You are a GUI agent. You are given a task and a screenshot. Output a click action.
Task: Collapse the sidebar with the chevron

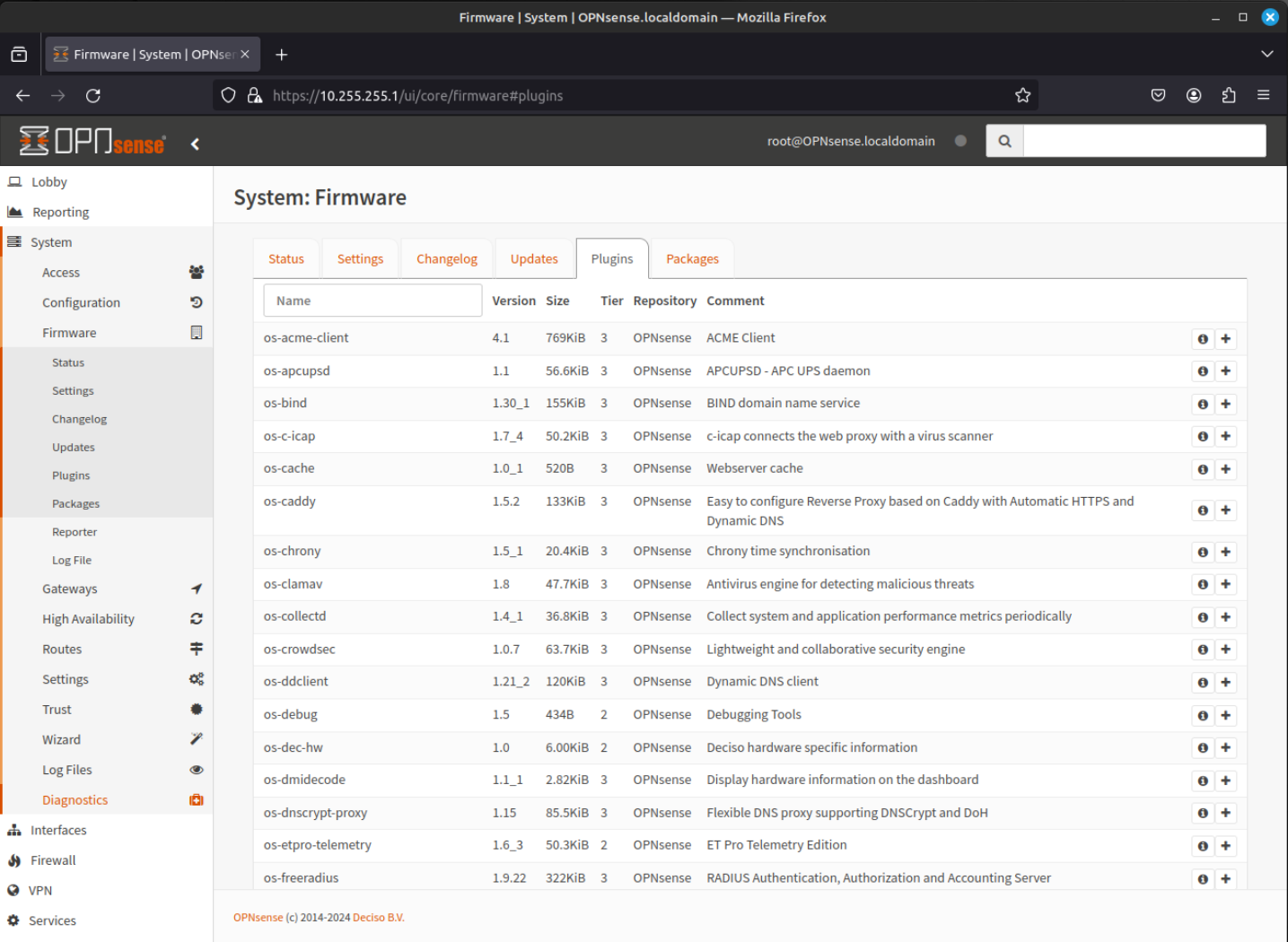[195, 144]
